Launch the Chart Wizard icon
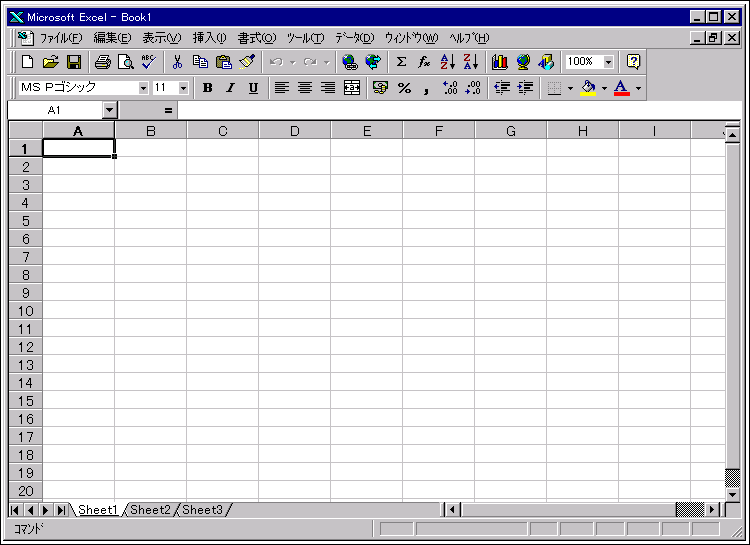 (500, 62)
